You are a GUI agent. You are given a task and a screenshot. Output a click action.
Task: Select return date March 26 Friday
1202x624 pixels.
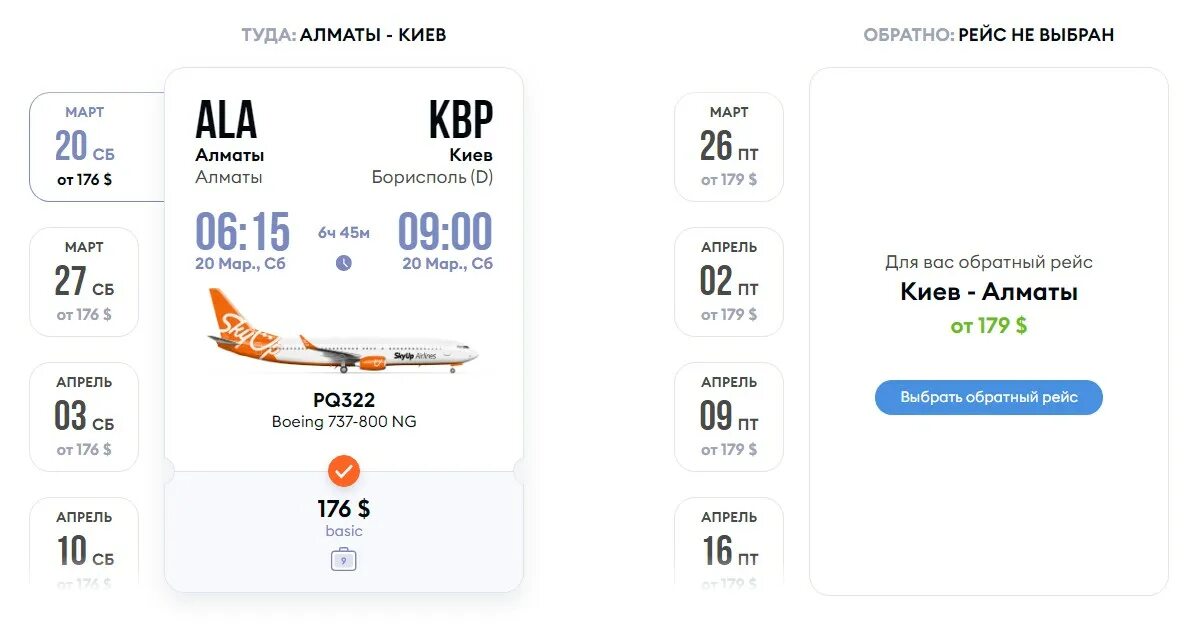tap(729, 147)
